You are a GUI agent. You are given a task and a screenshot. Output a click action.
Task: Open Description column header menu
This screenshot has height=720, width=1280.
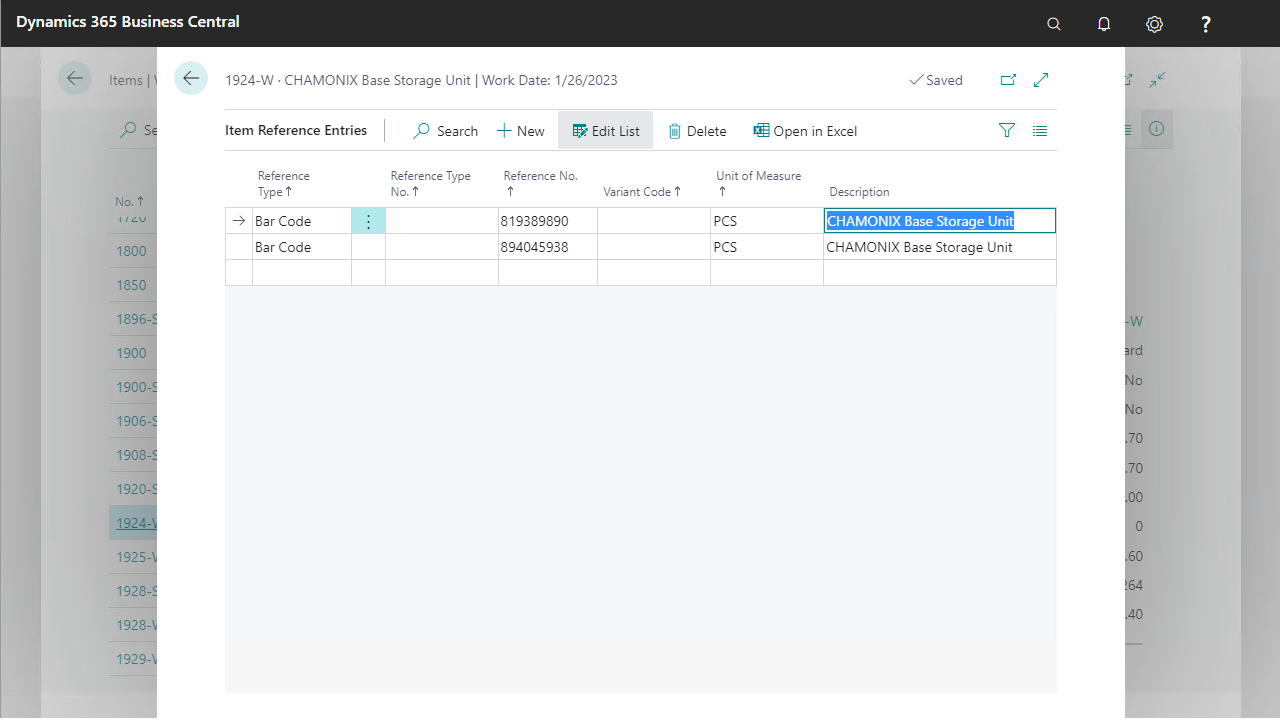(859, 192)
